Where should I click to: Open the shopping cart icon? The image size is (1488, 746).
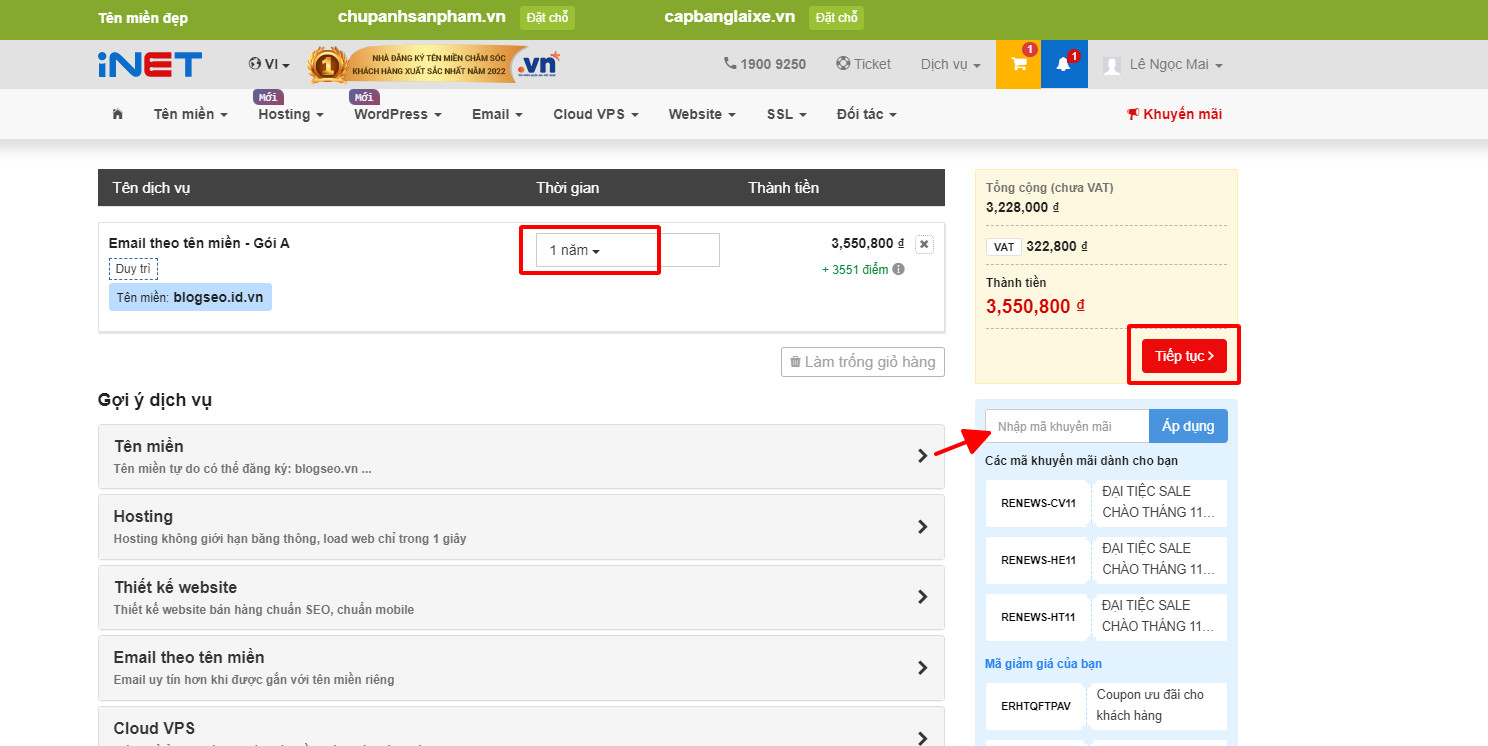[1017, 64]
